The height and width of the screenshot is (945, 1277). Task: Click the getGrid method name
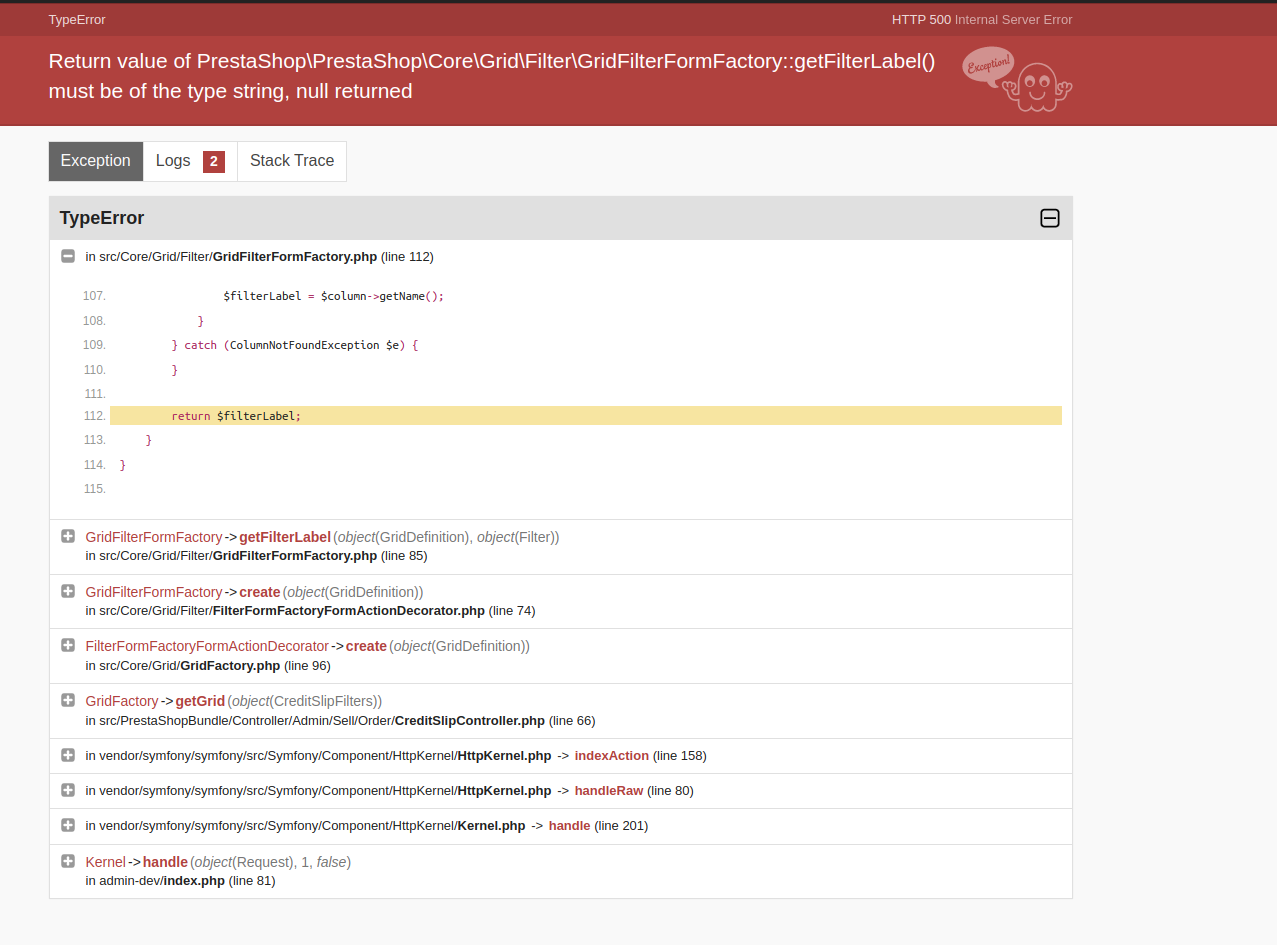point(200,701)
